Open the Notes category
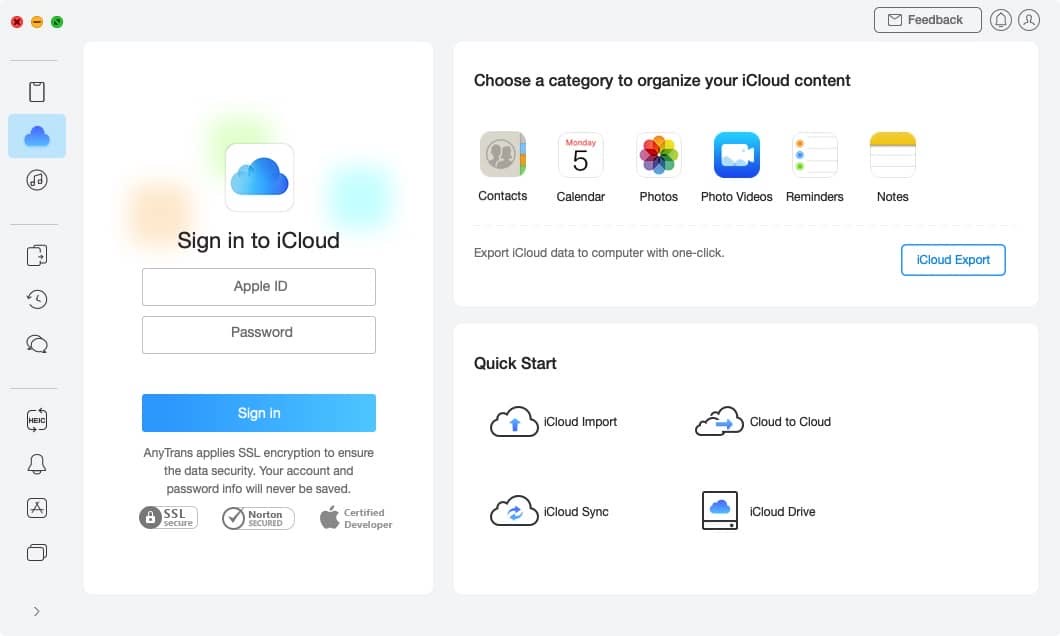 tap(892, 167)
